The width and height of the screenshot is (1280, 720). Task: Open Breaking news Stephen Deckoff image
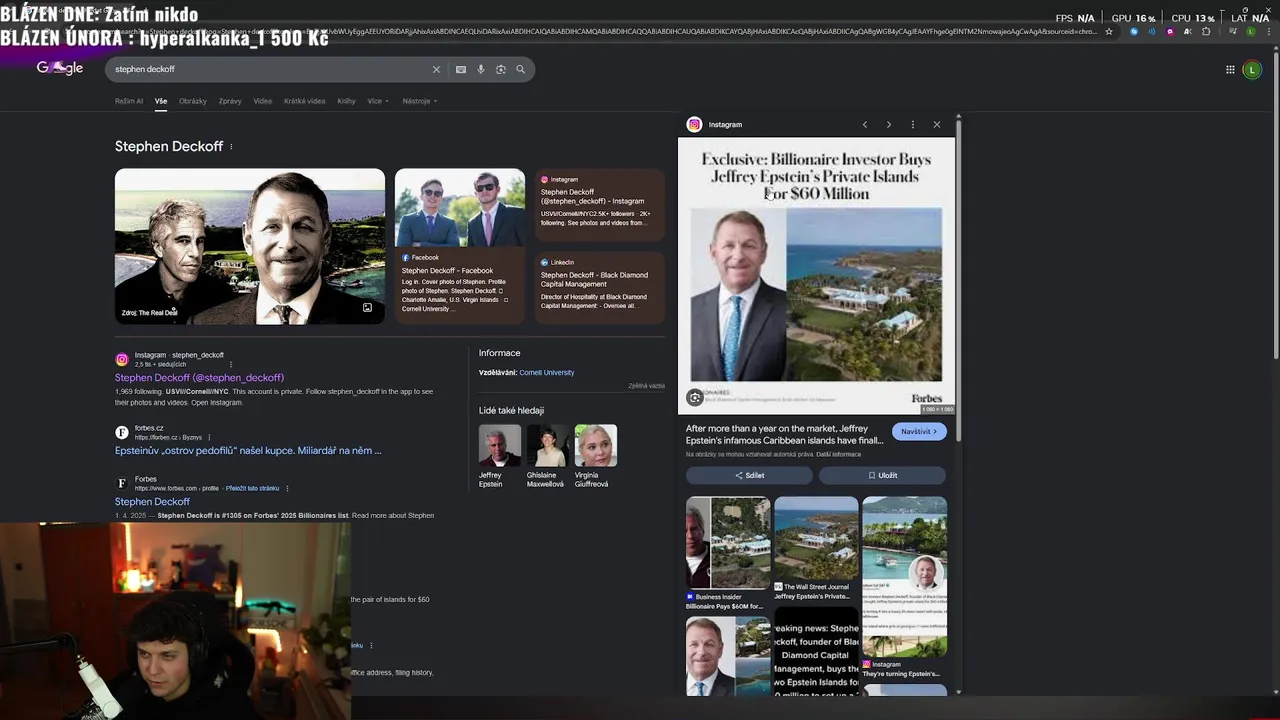(816, 651)
